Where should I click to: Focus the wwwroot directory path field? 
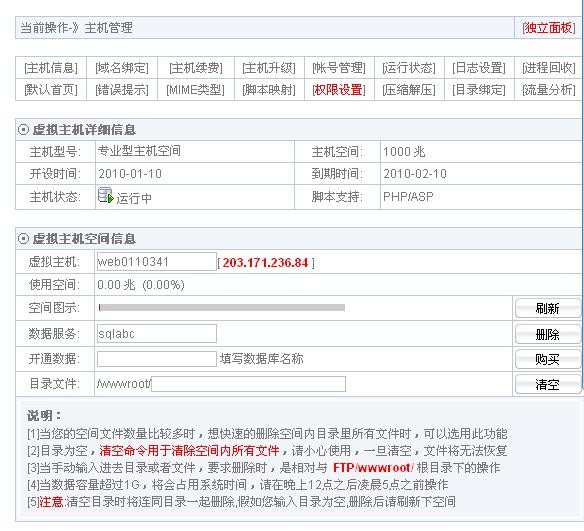[x=248, y=384]
